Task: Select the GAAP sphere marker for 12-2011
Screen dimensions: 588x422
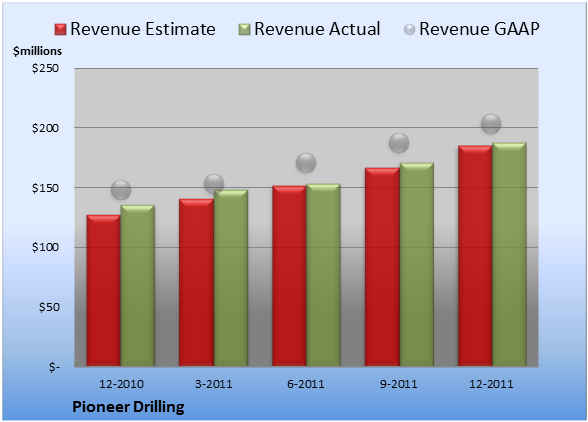Action: click(x=491, y=124)
